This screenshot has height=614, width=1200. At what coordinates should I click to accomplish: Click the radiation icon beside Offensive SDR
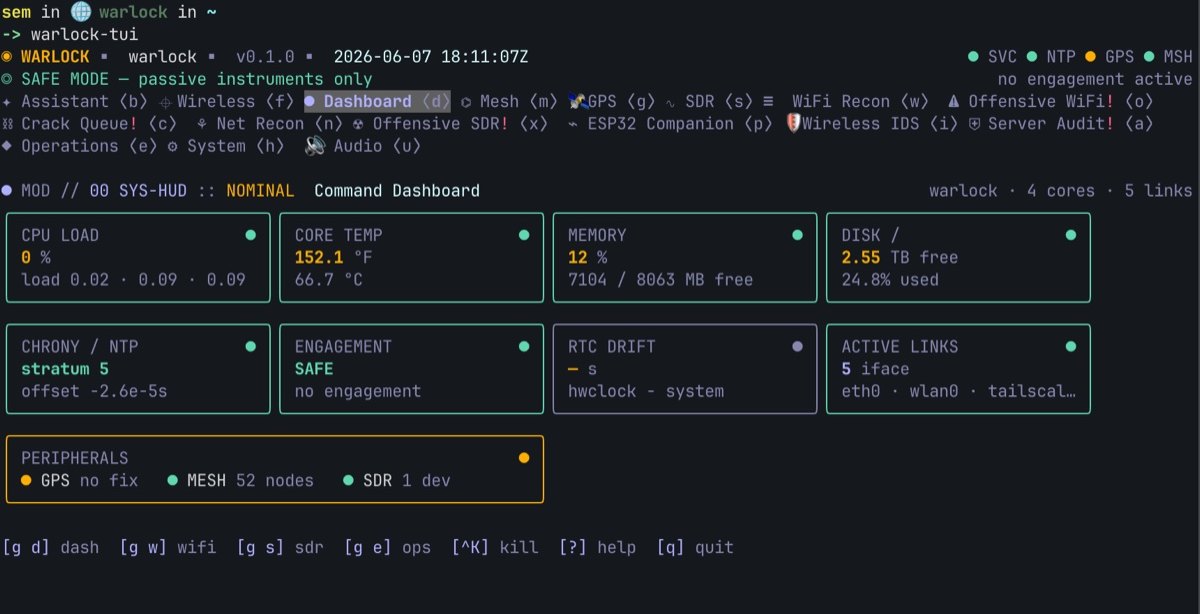(359, 124)
